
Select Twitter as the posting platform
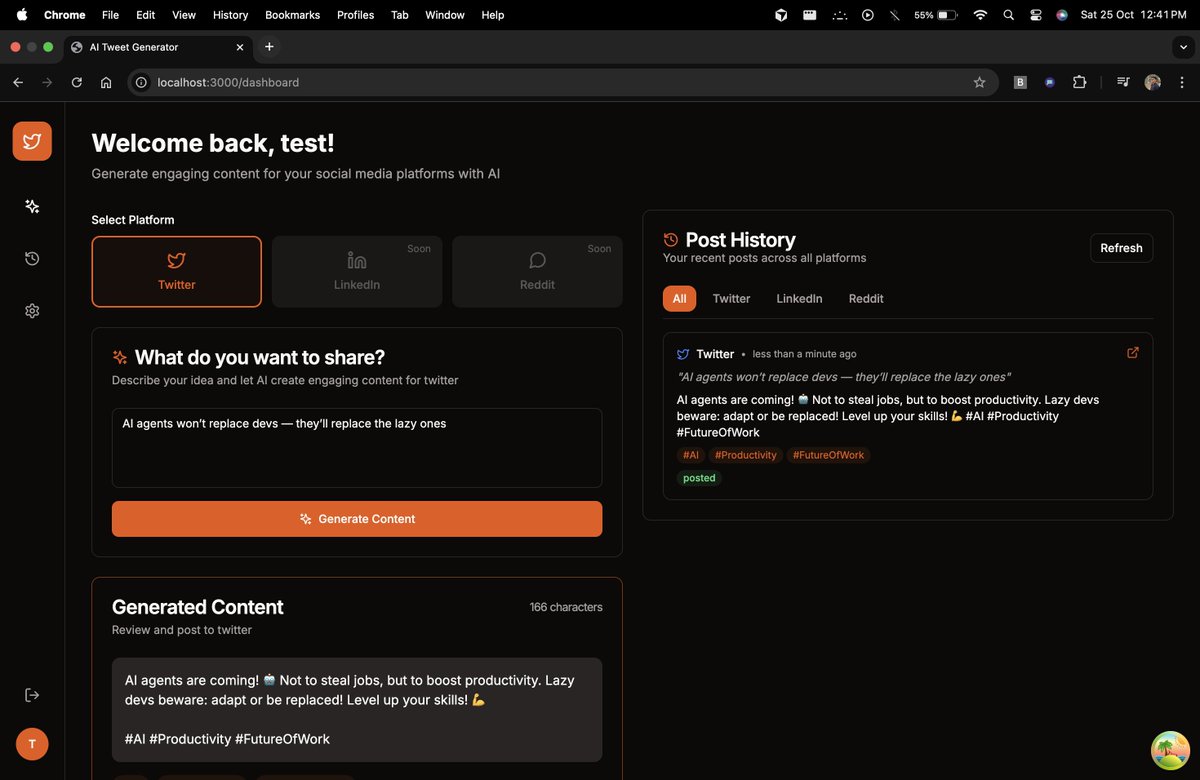coord(176,271)
